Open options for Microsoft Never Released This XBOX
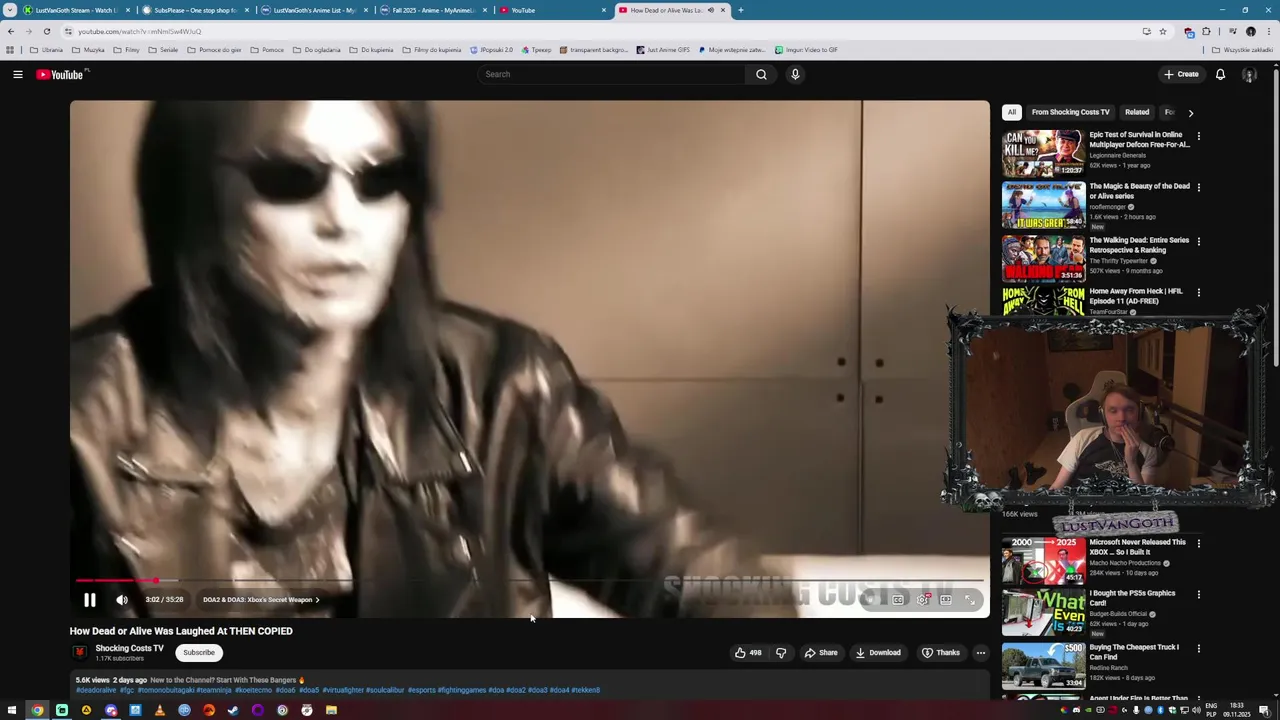Screen dimensions: 1280x720 click(x=1199, y=543)
